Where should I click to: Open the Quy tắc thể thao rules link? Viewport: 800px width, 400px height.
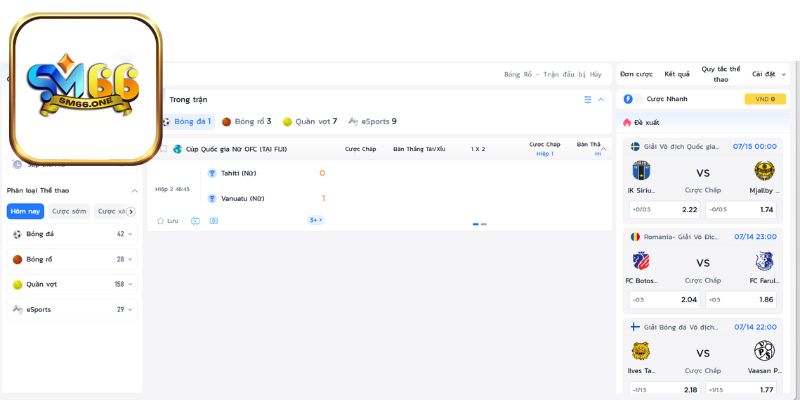pos(720,74)
